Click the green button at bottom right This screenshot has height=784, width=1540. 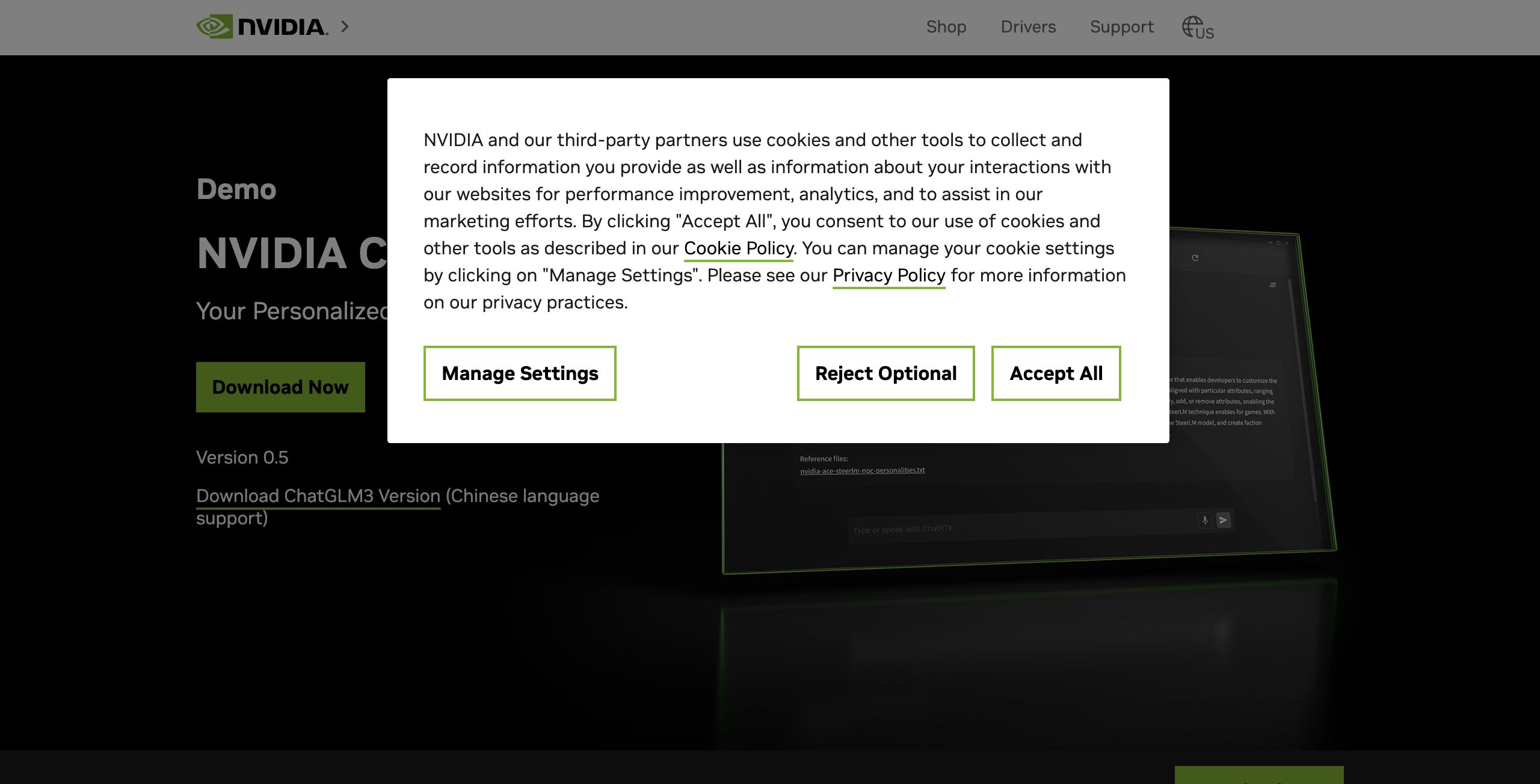pyautogui.click(x=1258, y=775)
